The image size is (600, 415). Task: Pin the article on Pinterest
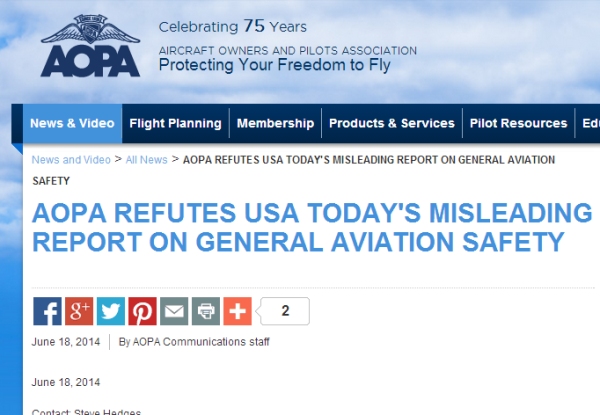coord(142,311)
